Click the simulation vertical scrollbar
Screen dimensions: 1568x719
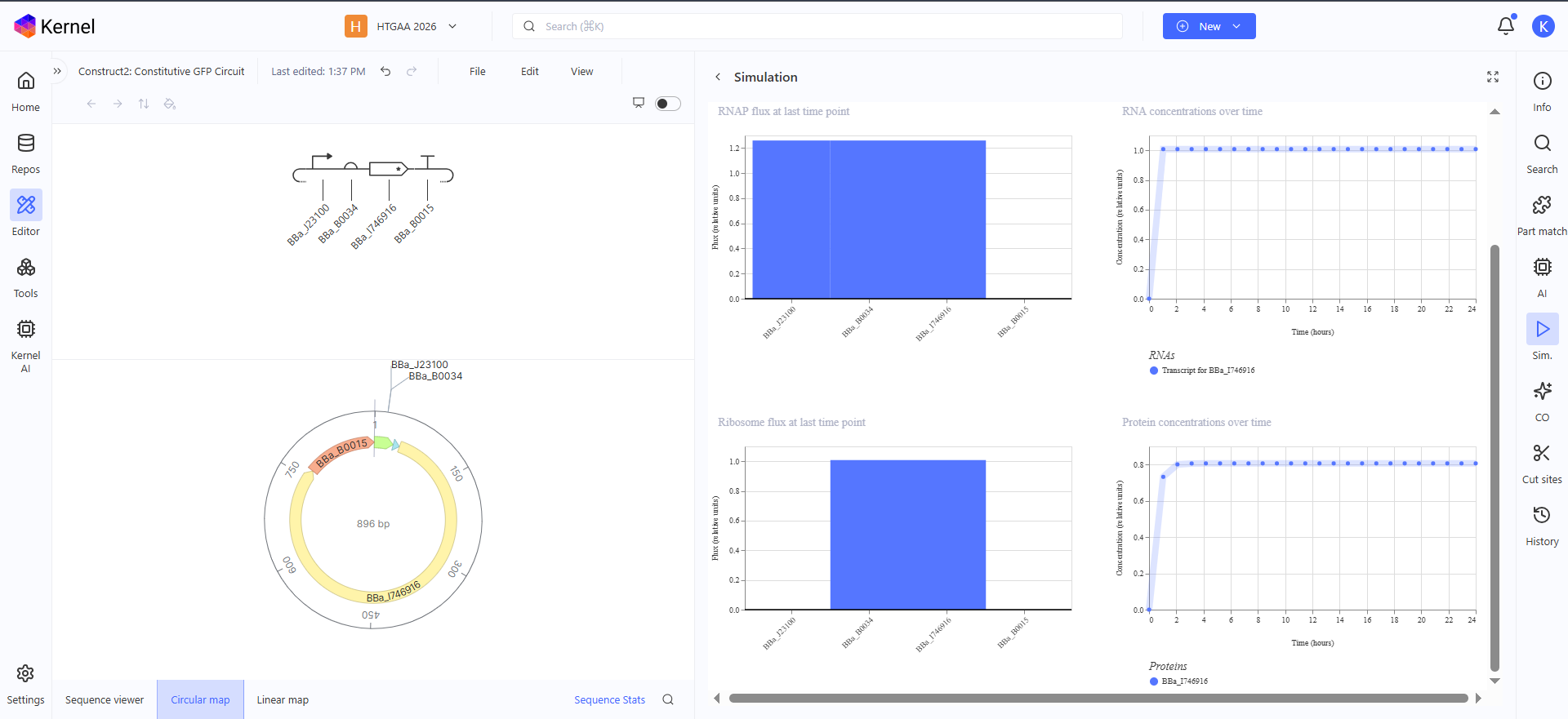pos(1494,457)
